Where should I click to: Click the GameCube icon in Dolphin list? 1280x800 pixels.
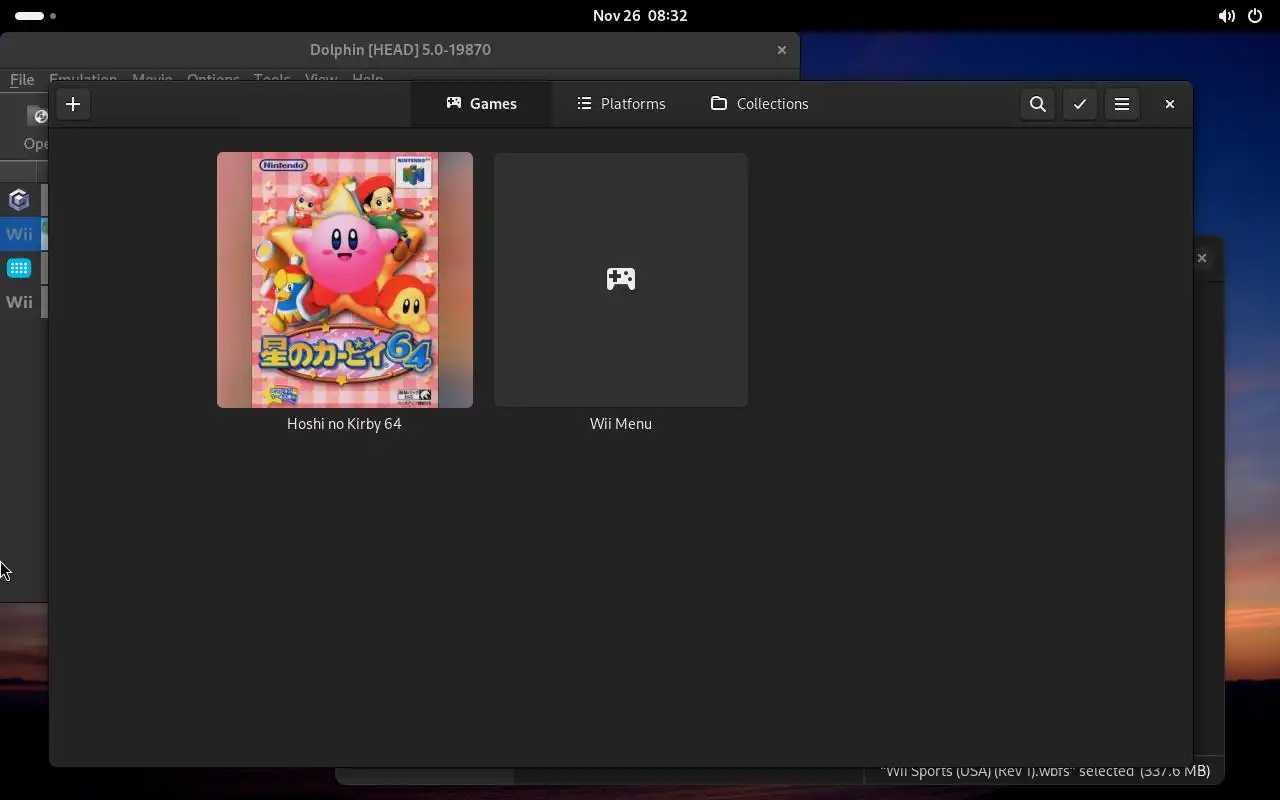[x=19, y=200]
